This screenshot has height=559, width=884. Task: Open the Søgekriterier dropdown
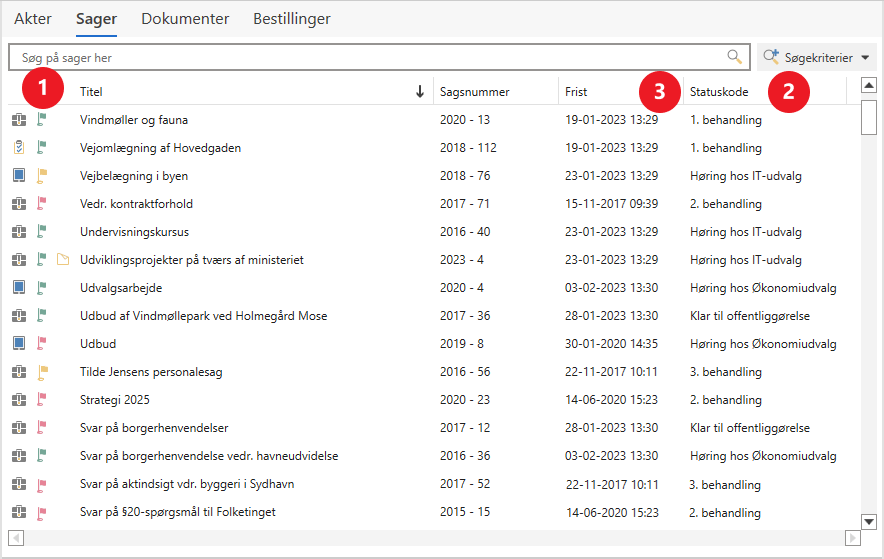click(x=817, y=58)
